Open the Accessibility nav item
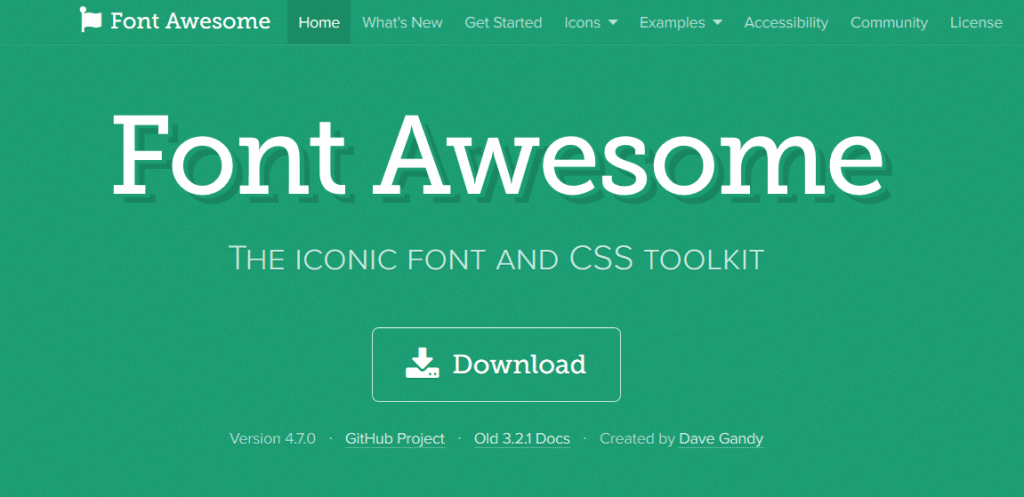The image size is (1024, 497). [786, 23]
